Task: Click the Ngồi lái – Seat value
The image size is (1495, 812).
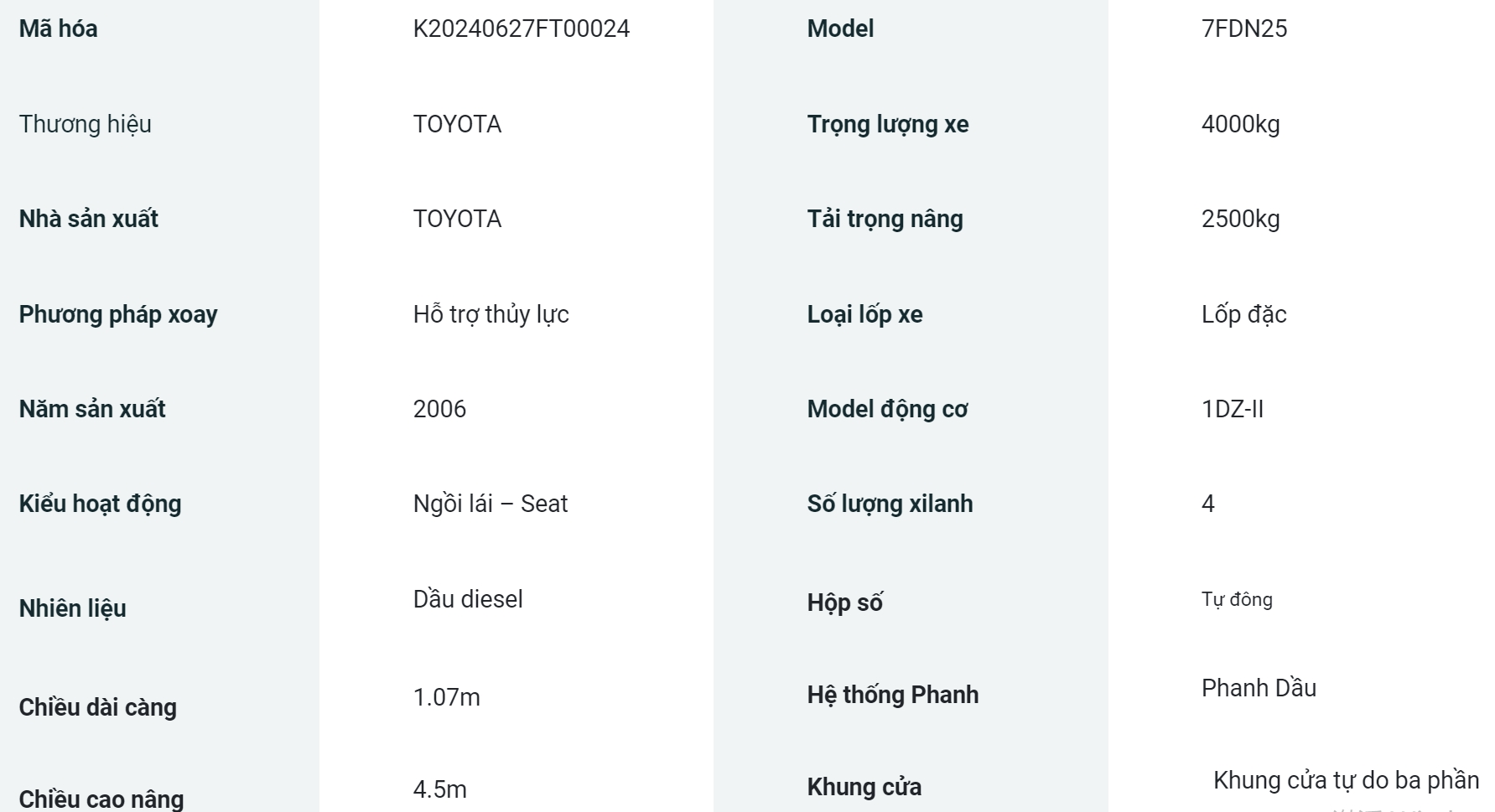Action: [x=490, y=504]
